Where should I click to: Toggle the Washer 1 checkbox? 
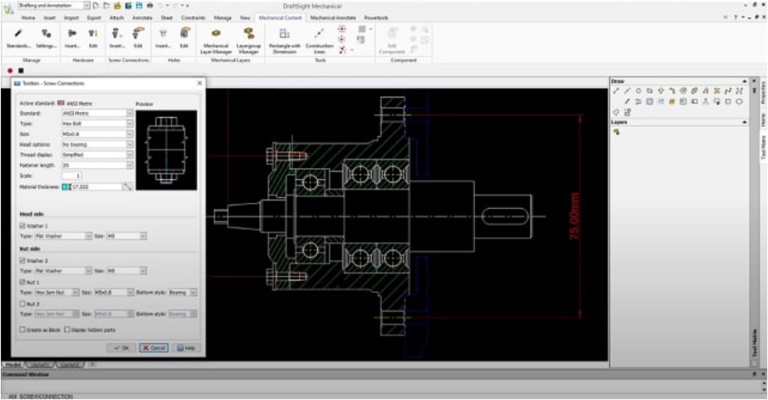point(23,225)
